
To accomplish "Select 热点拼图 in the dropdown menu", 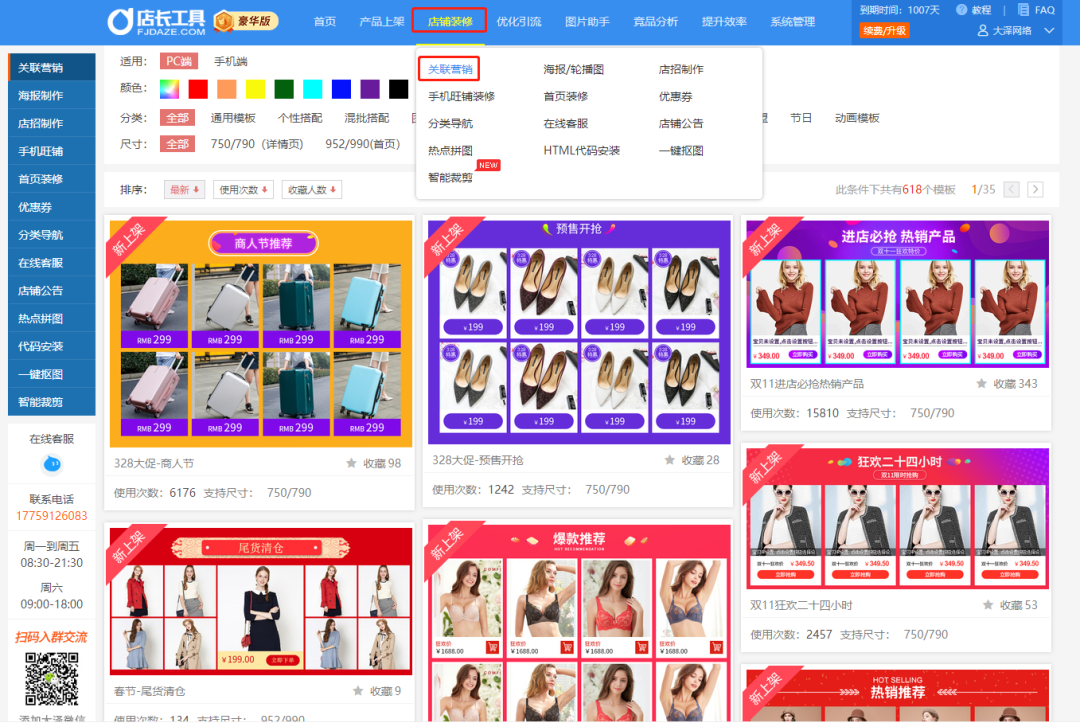I will (x=450, y=150).
